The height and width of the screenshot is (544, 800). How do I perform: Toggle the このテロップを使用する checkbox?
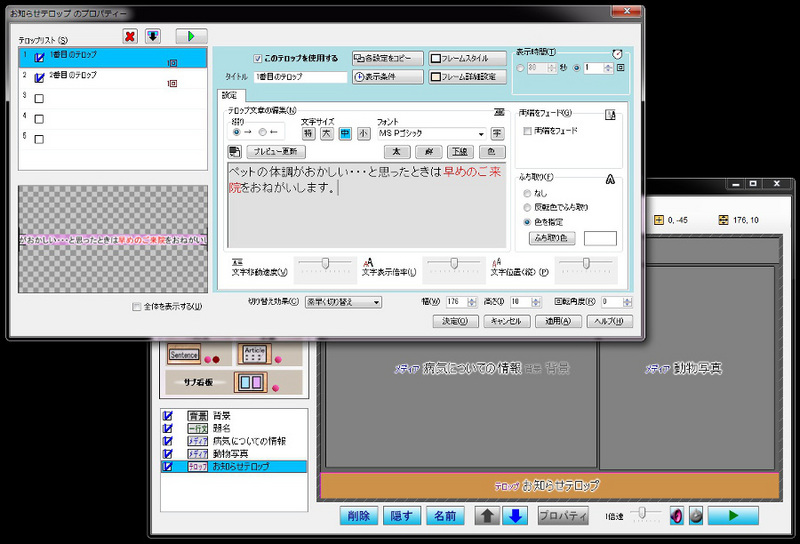[x=258, y=58]
